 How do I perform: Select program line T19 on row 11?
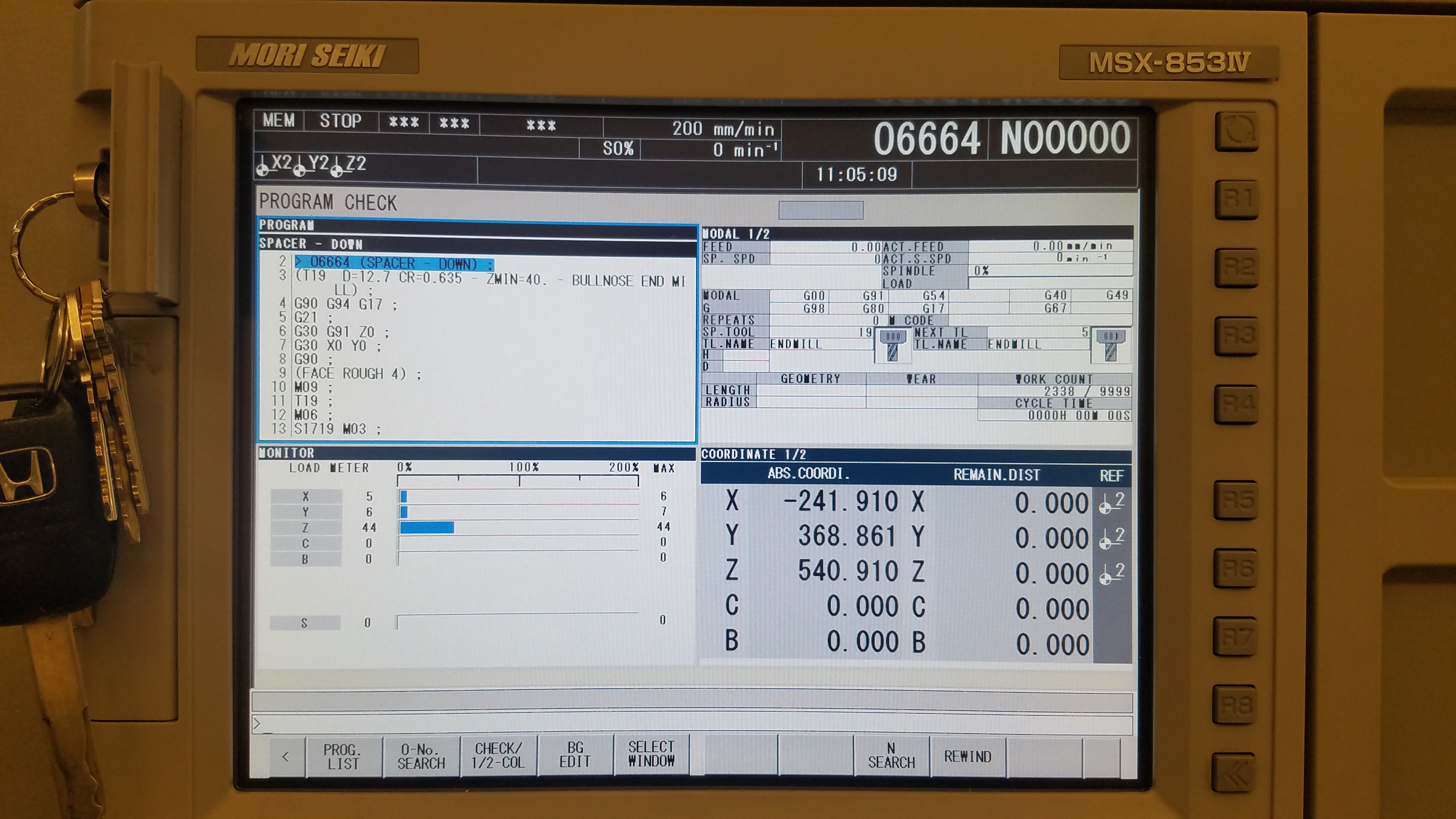pos(313,401)
